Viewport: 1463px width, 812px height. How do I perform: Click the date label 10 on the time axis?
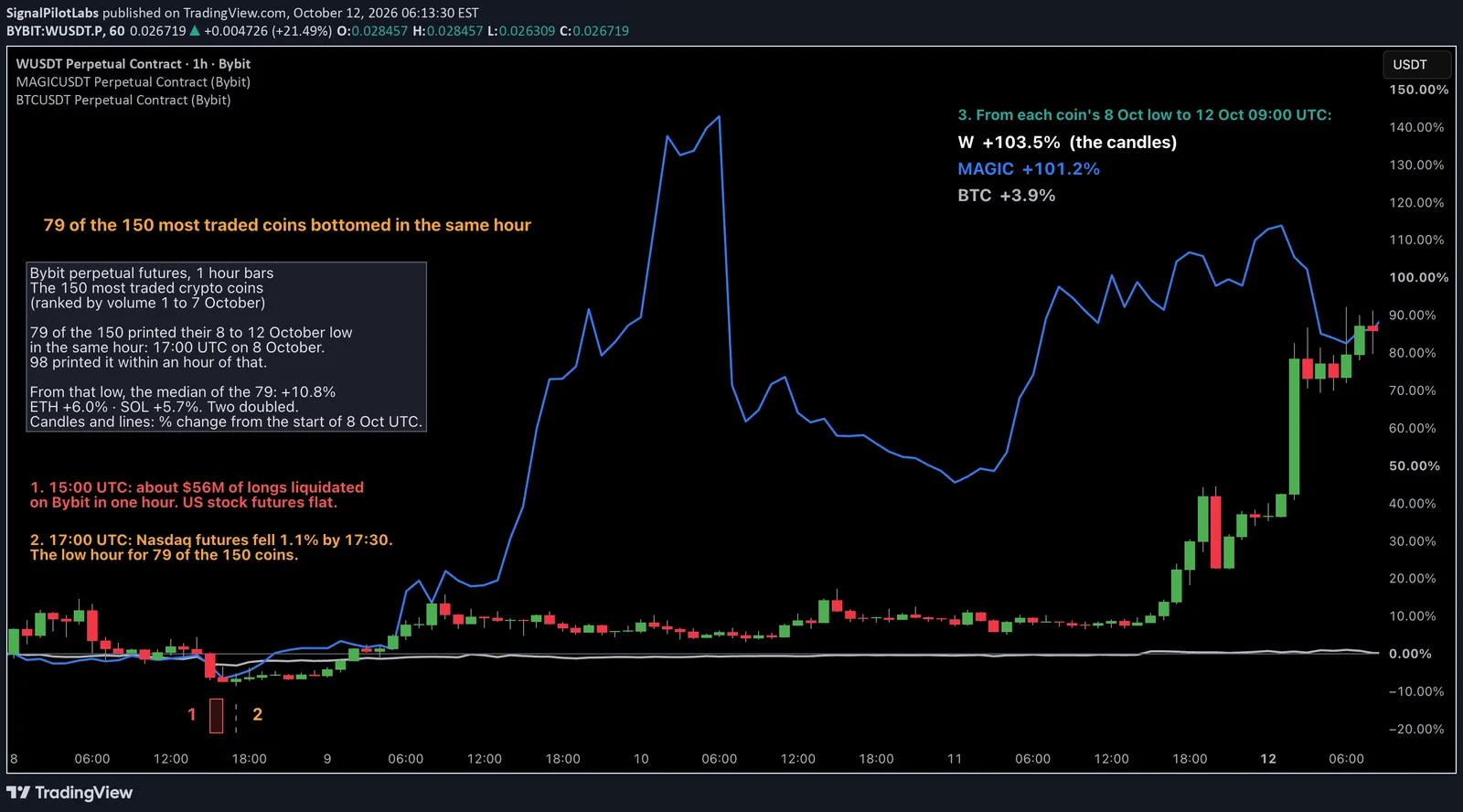(x=641, y=759)
